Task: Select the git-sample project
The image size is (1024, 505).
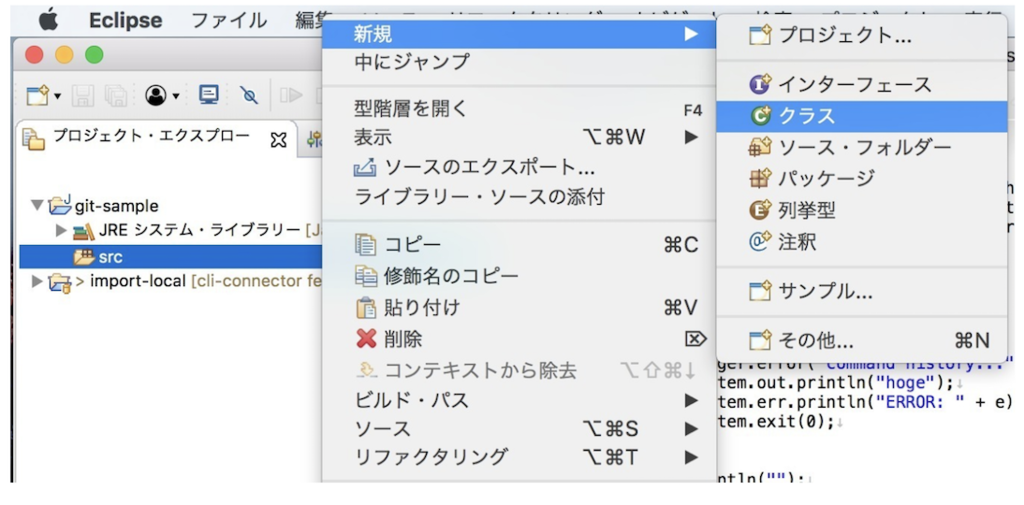Action: [116, 206]
